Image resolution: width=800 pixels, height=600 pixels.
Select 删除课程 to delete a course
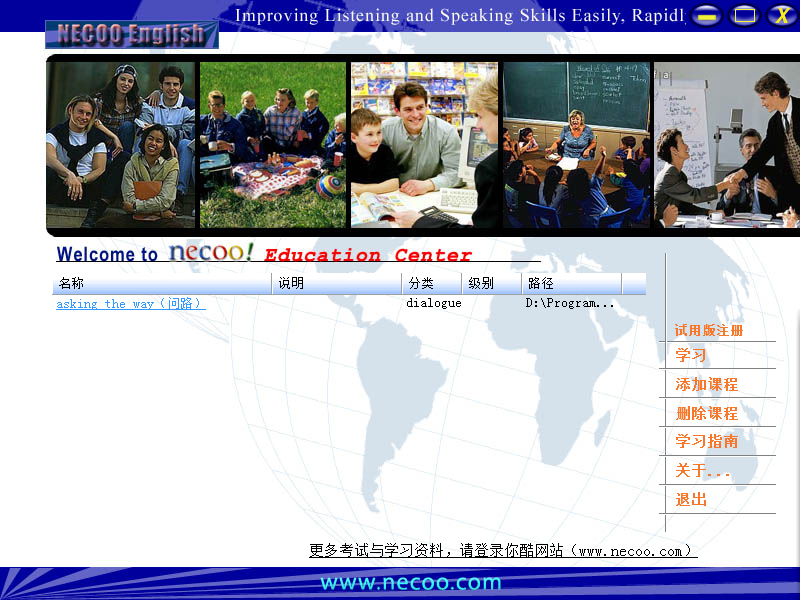click(707, 413)
